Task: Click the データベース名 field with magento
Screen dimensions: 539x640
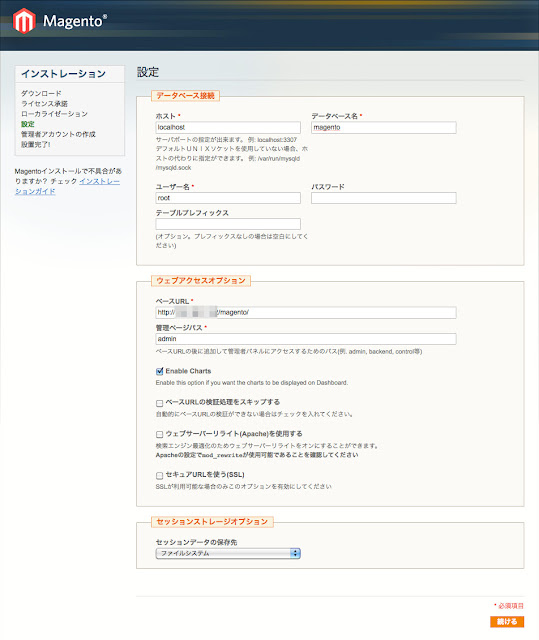Action: (x=384, y=127)
